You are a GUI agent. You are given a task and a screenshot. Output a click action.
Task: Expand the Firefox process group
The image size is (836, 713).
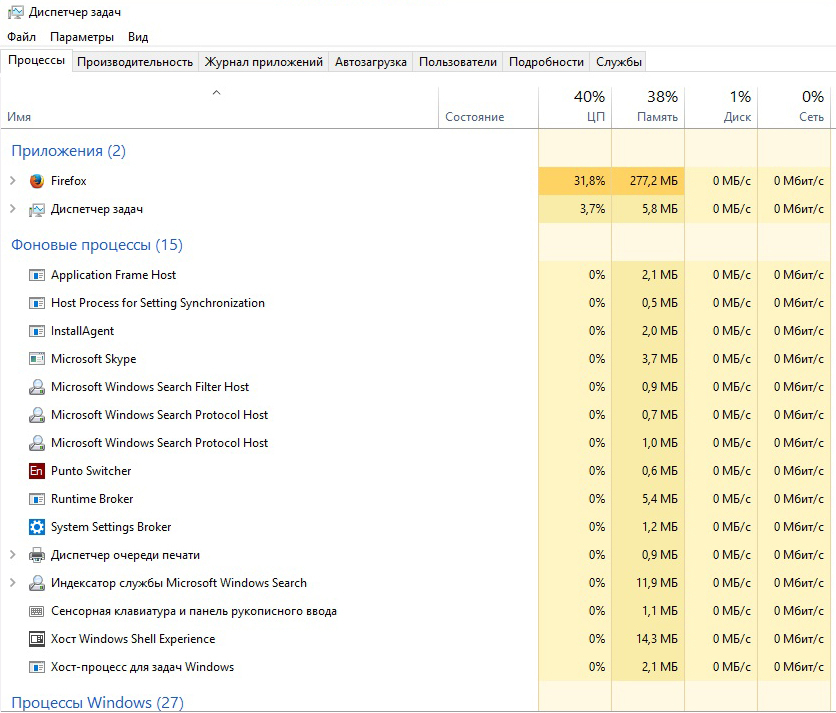[13, 181]
